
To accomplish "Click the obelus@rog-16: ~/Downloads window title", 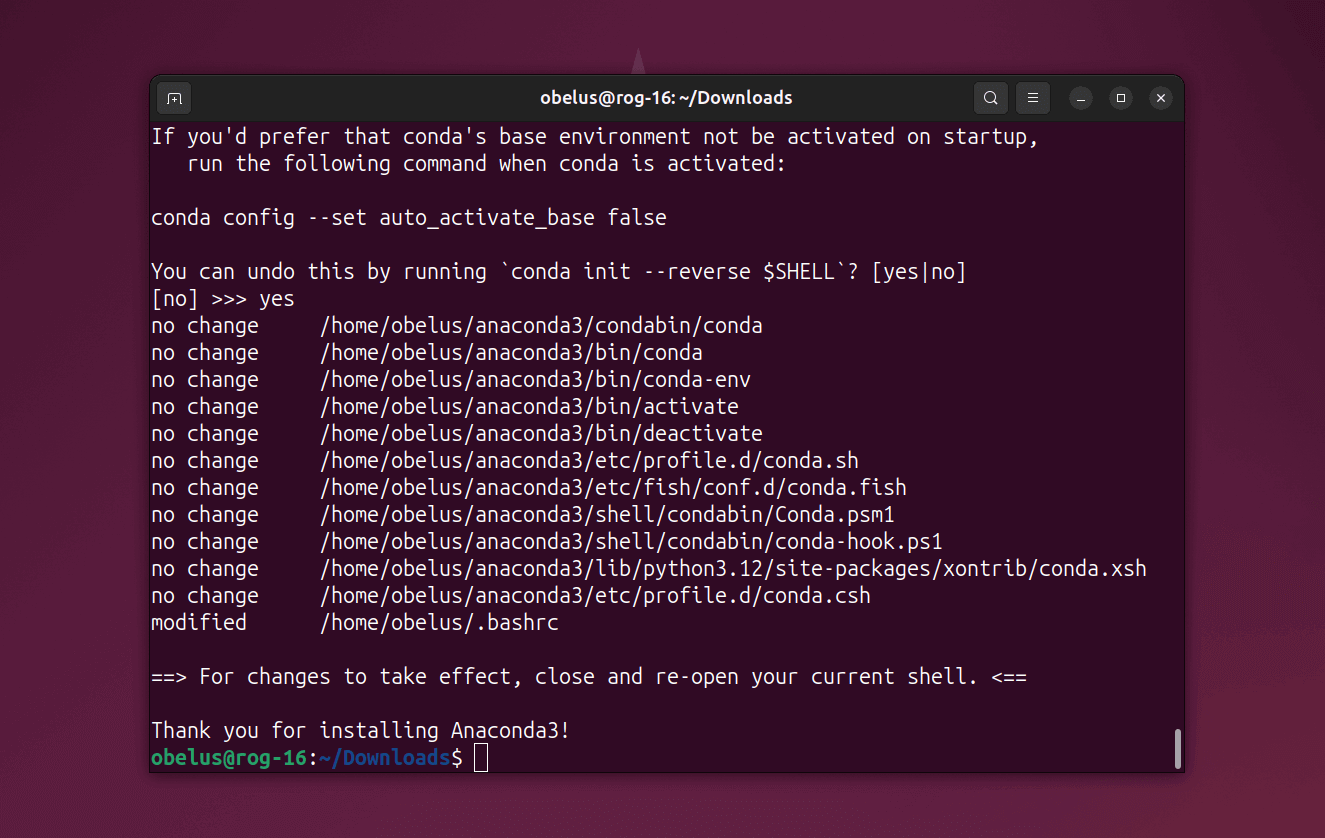I will pos(666,98).
